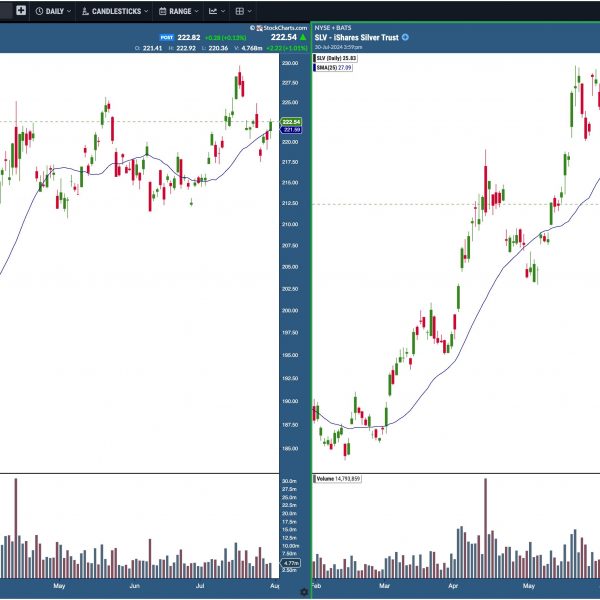
Task: Click the 4.77m volume marker on axis
Action: 291,563
